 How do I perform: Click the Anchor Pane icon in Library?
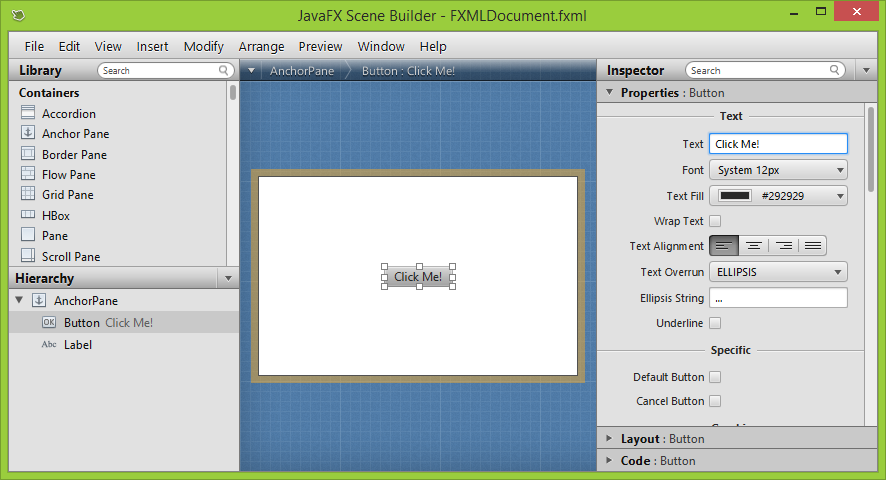[x=28, y=132]
